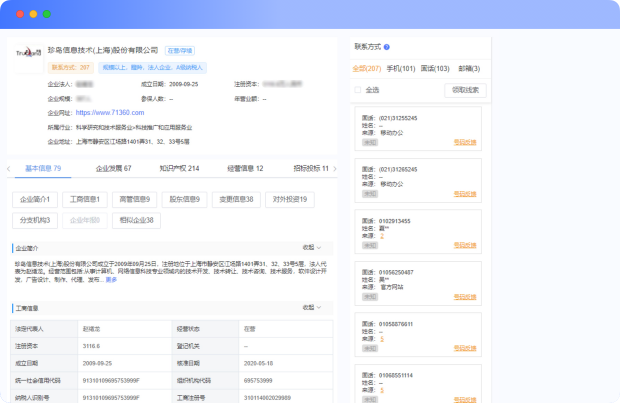Click the help icon beside 联系方式
620x403 pixels.
click(x=386, y=46)
